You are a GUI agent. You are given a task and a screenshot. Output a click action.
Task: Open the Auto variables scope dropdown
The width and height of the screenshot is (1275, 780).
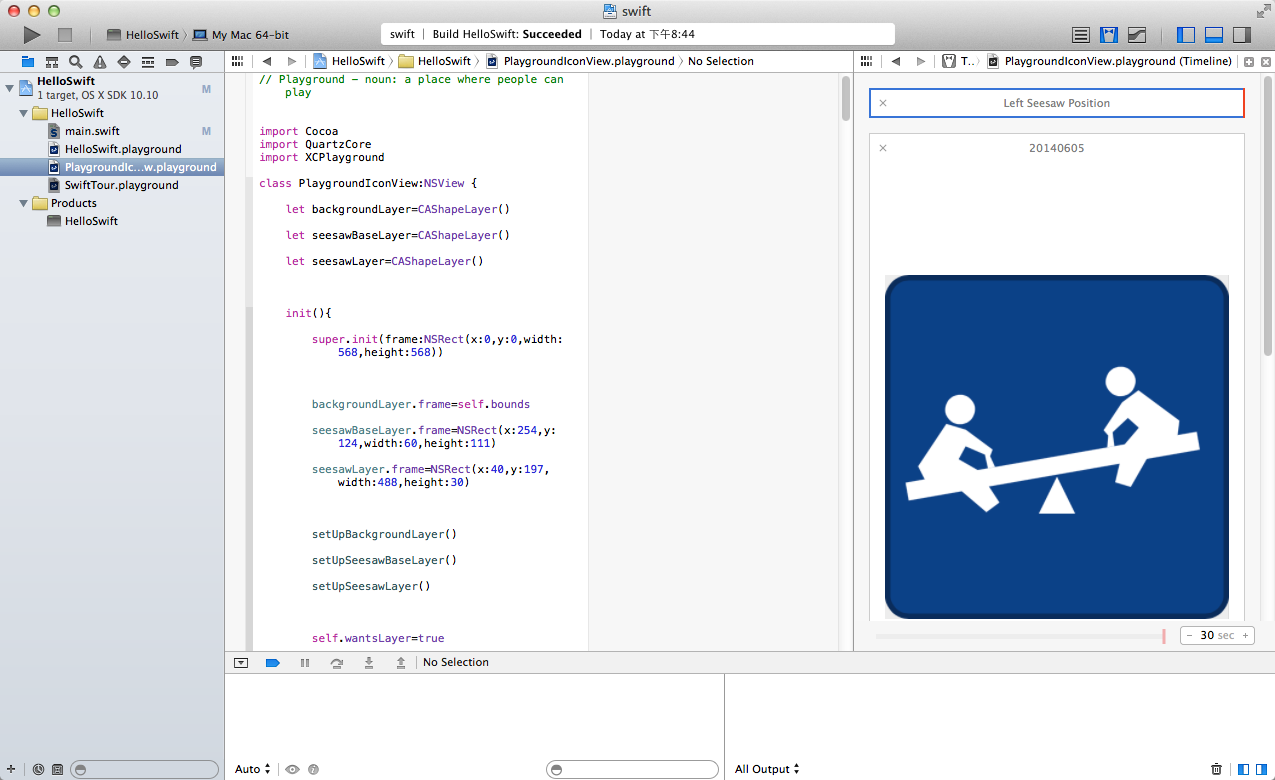pyautogui.click(x=253, y=769)
